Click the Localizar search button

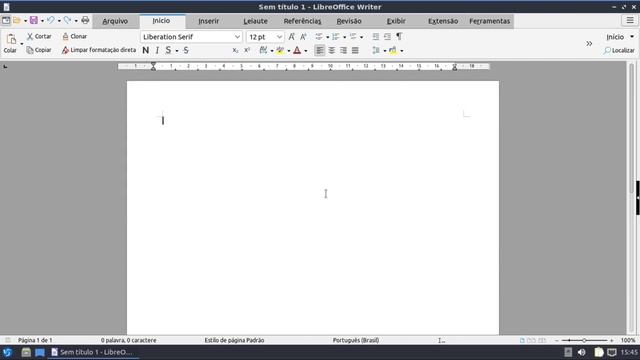(x=619, y=50)
